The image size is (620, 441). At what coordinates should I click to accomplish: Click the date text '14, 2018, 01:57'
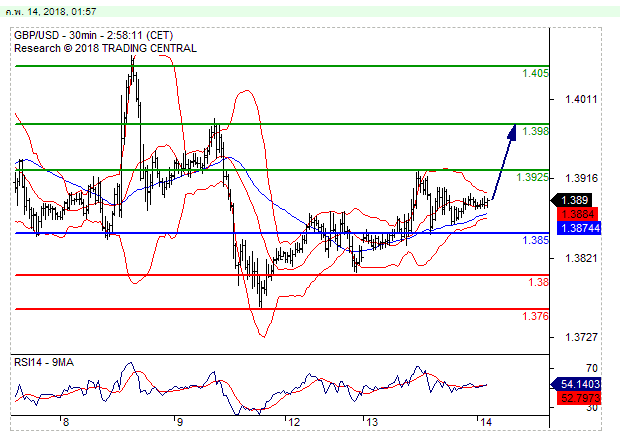[x=62, y=12]
